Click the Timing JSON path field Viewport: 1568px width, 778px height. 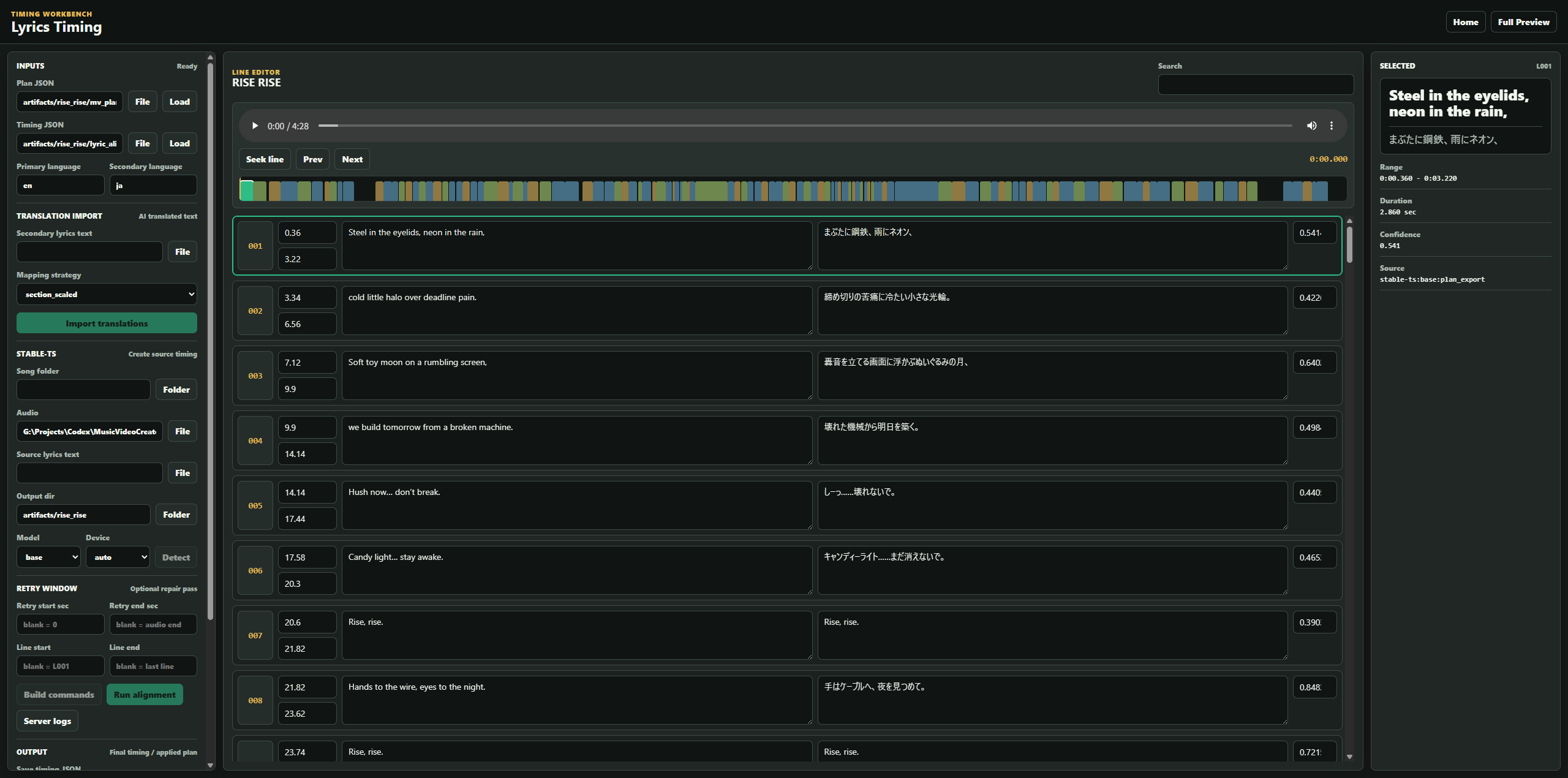coord(70,143)
